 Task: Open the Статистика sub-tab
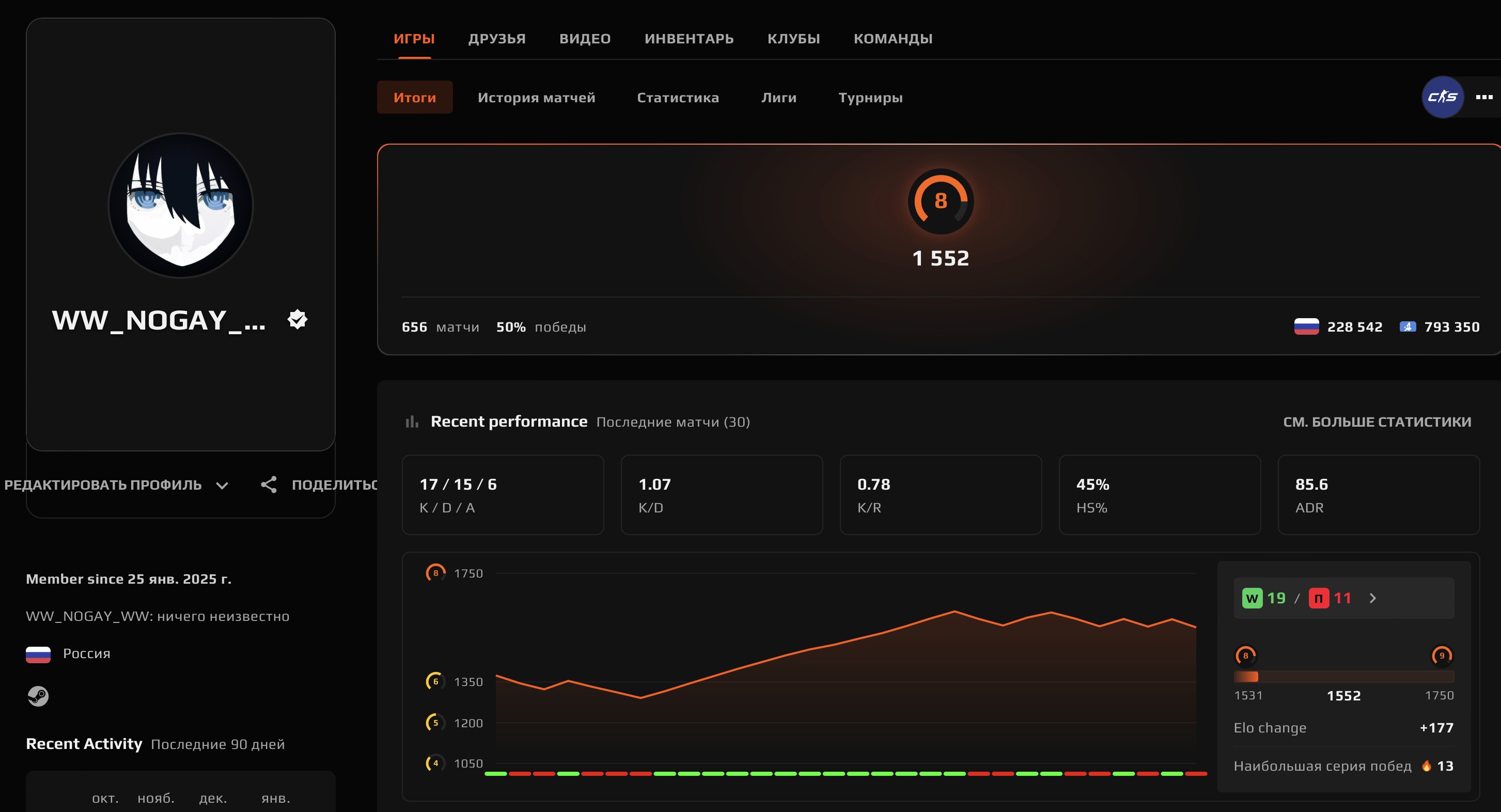coord(678,97)
